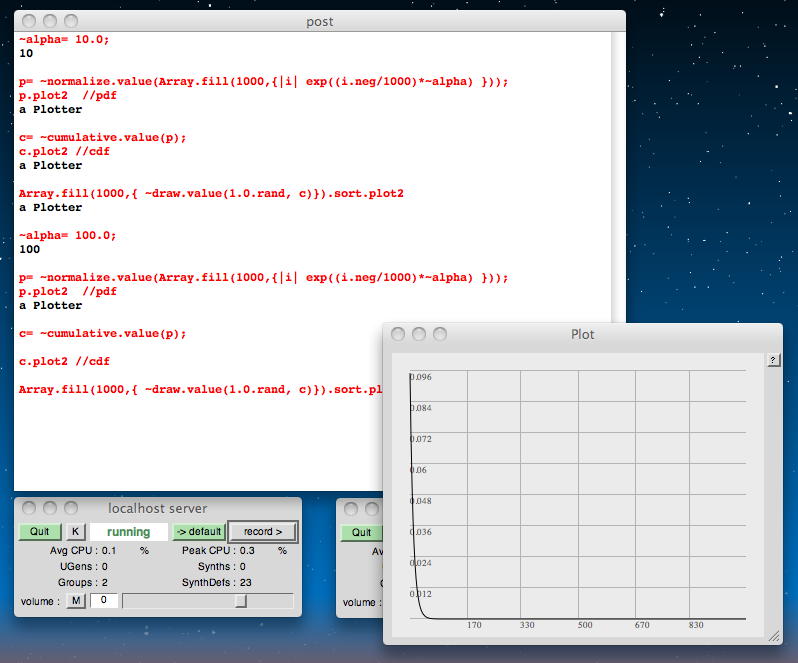The height and width of the screenshot is (663, 798).
Task: Click the zoom button of the post window
Action: (x=70, y=21)
